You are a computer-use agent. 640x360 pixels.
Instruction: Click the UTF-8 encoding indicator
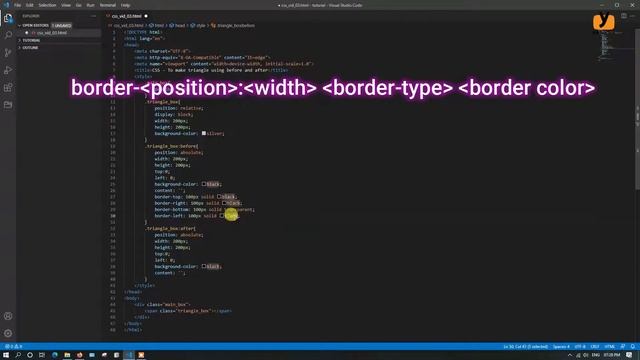580,347
